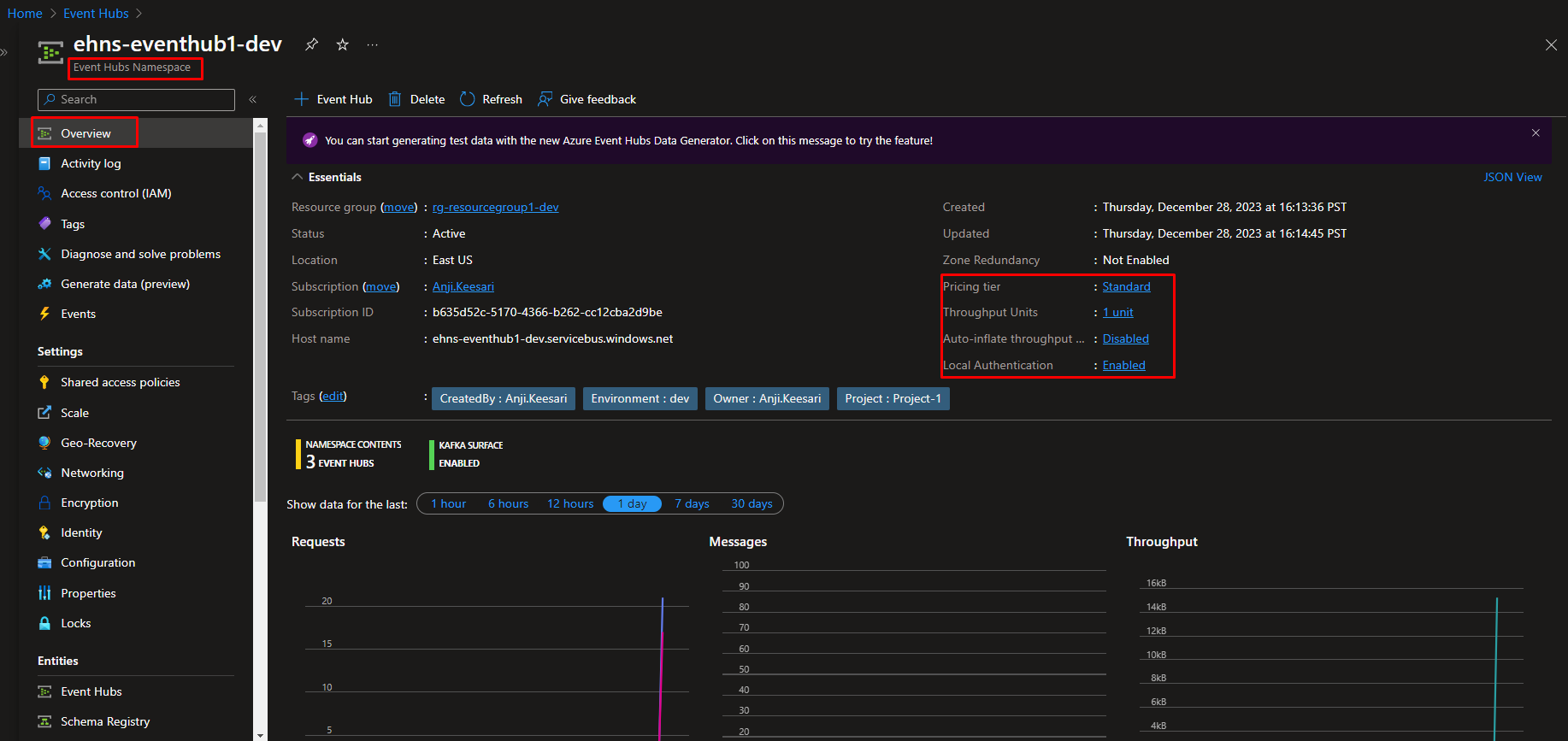Screen dimensions: 1568x741
Task: Open Locks settings
Action: pyautogui.click(x=137, y=623)
